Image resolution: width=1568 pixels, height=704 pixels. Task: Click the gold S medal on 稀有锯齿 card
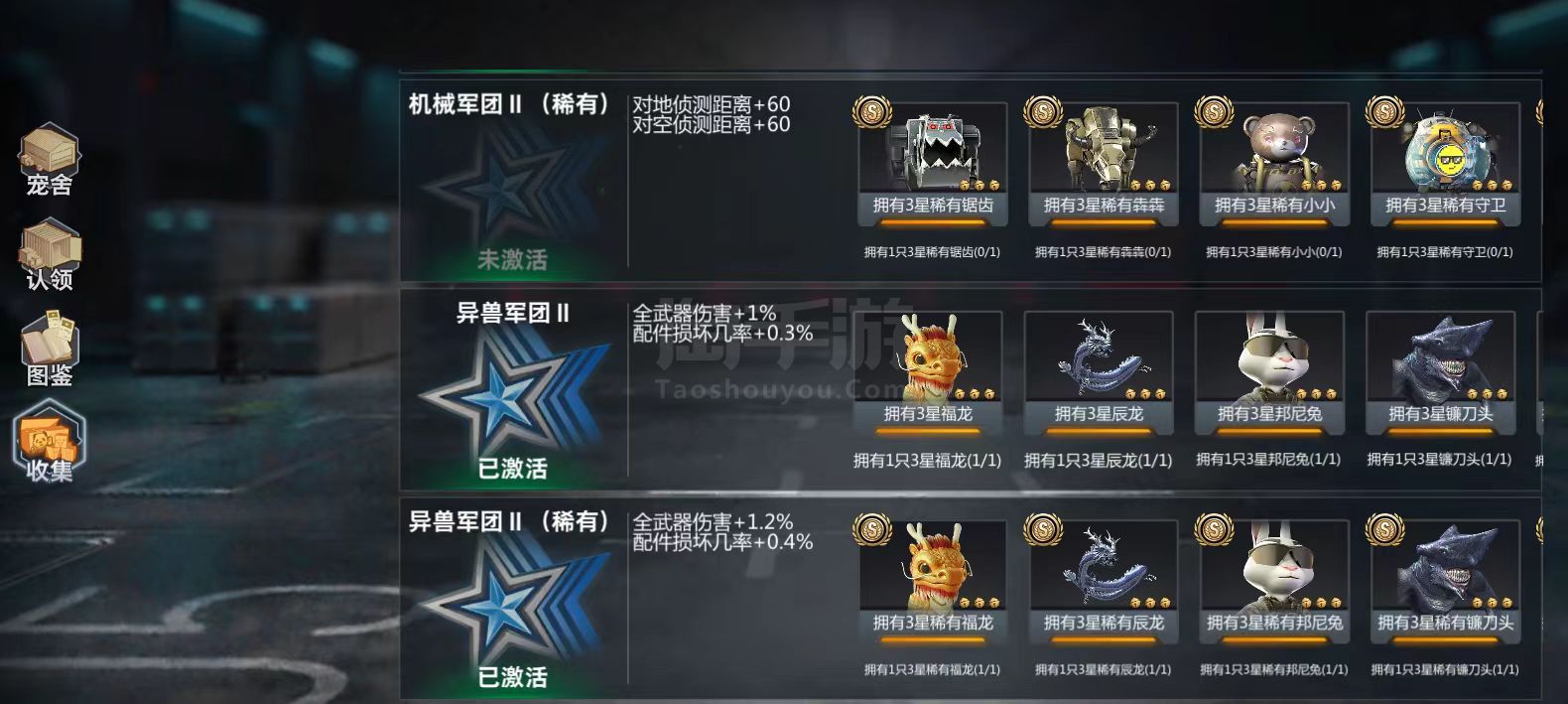click(872, 112)
